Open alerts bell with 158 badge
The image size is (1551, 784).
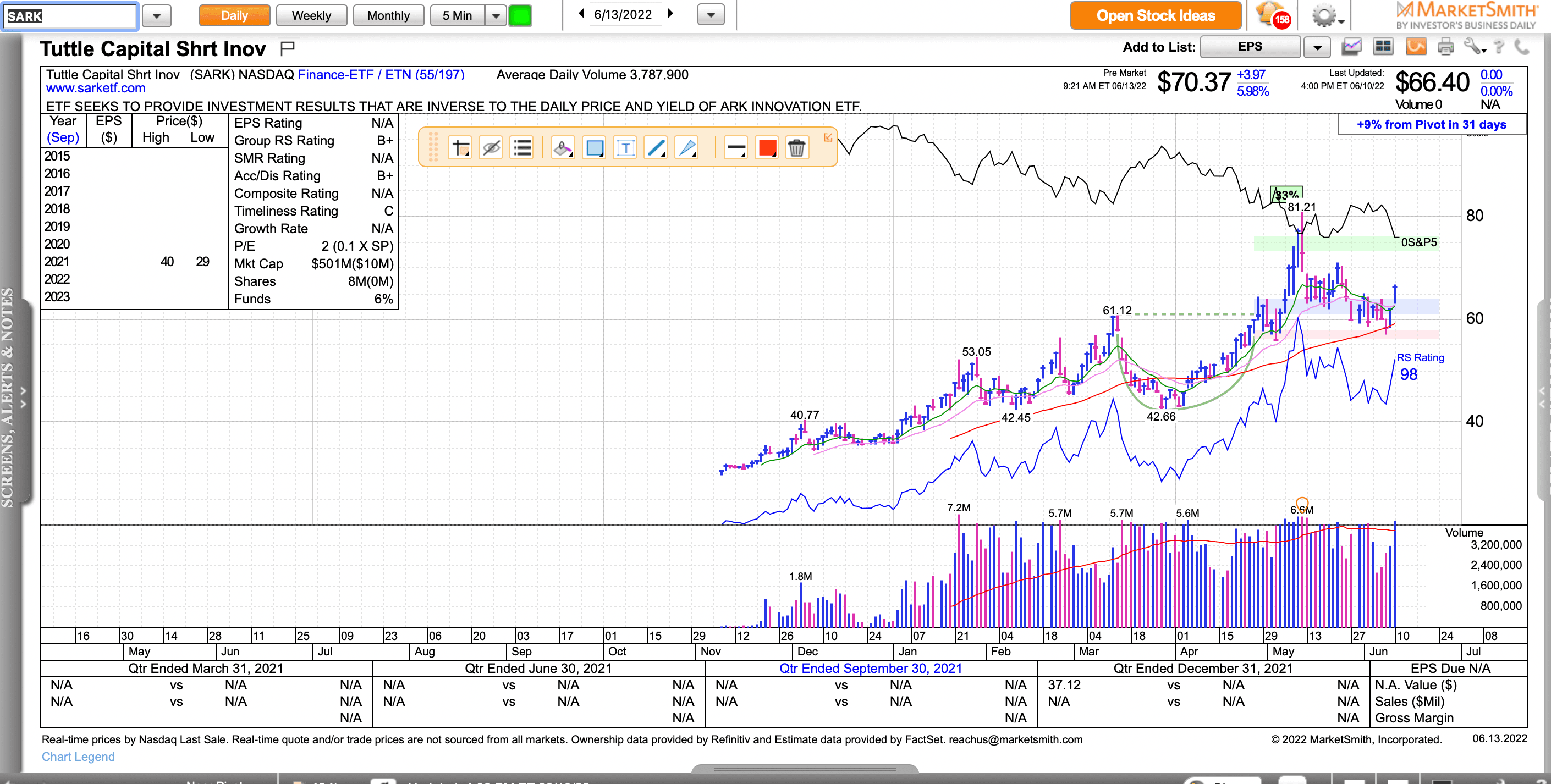pyautogui.click(x=1273, y=15)
